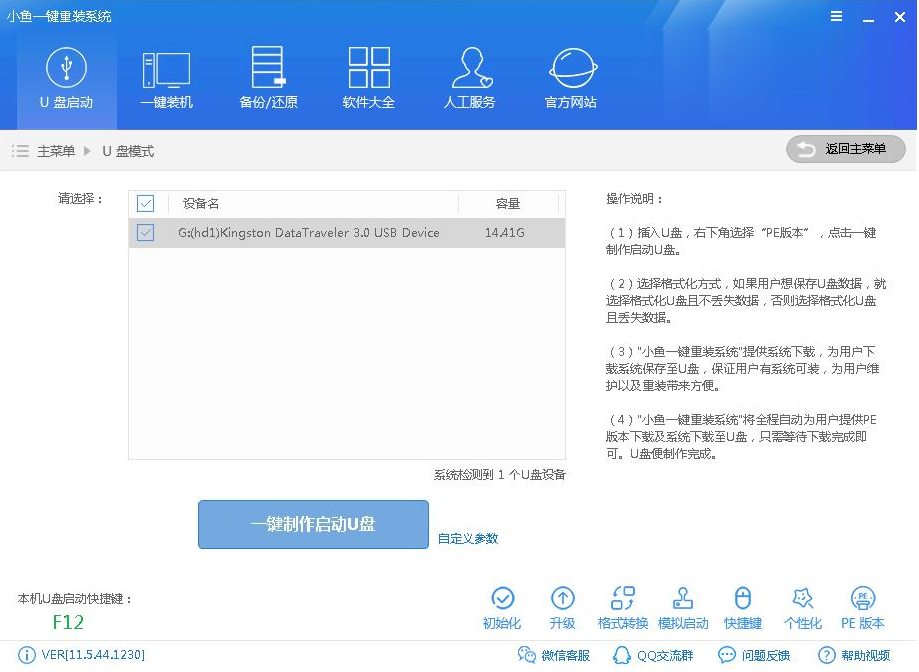The image size is (919, 672).
Task: Open the hamburger menu in title bar
Action: tap(838, 16)
